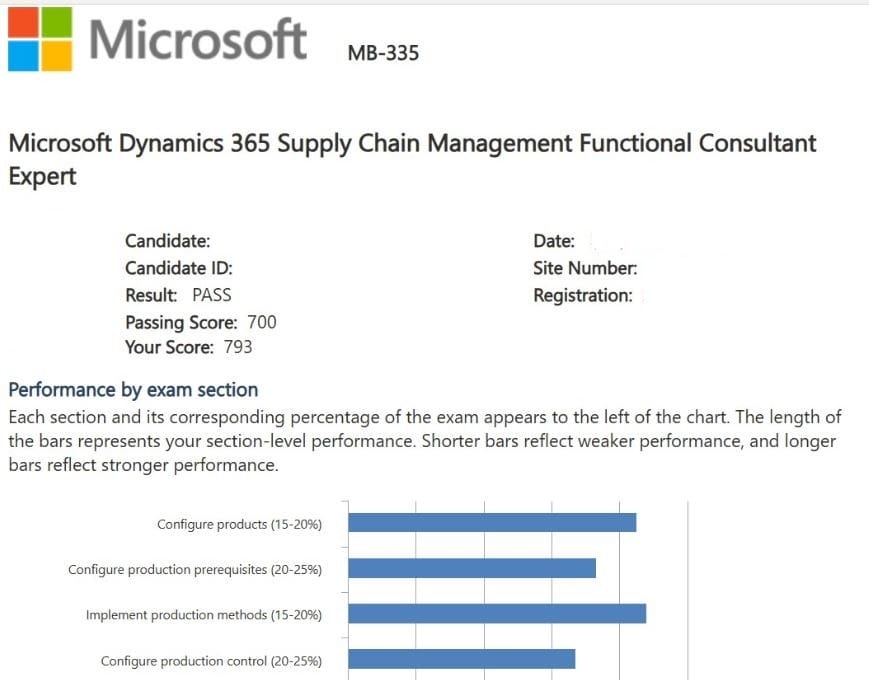Select the MB-335 exam code
Image resolution: width=869 pixels, height=680 pixels.
pyautogui.click(x=383, y=53)
